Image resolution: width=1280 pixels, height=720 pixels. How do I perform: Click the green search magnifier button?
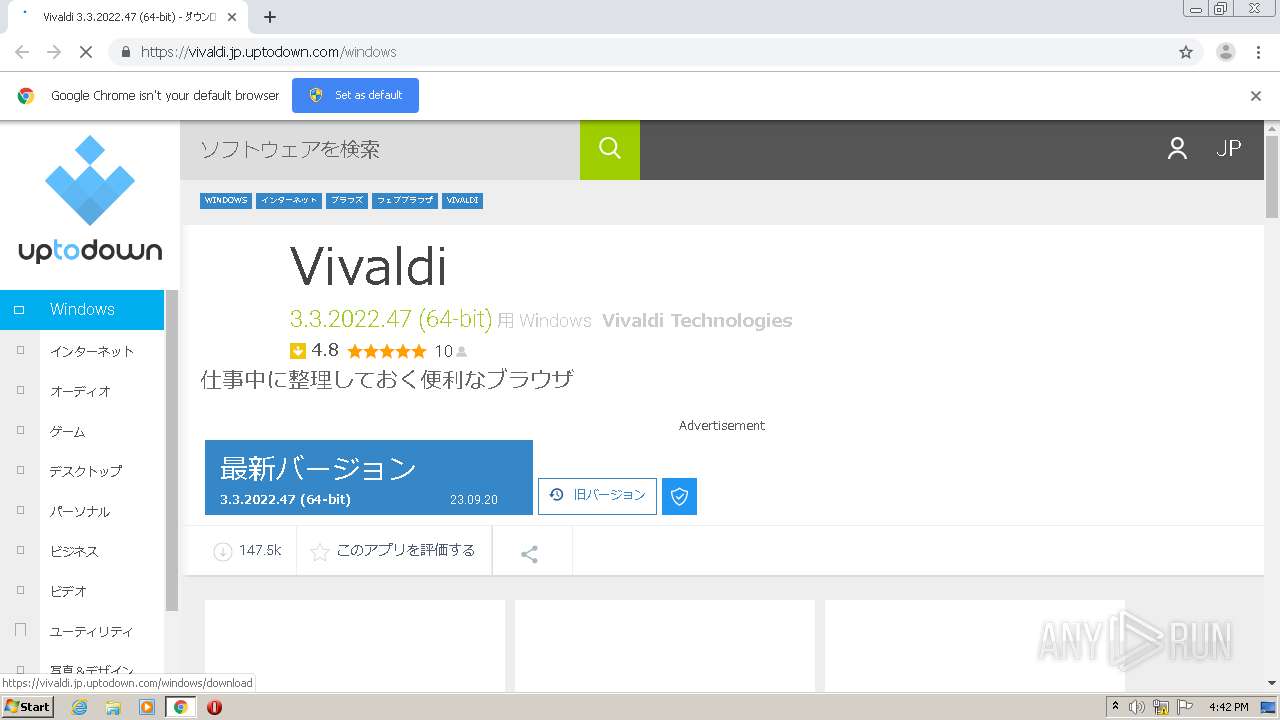pos(610,149)
